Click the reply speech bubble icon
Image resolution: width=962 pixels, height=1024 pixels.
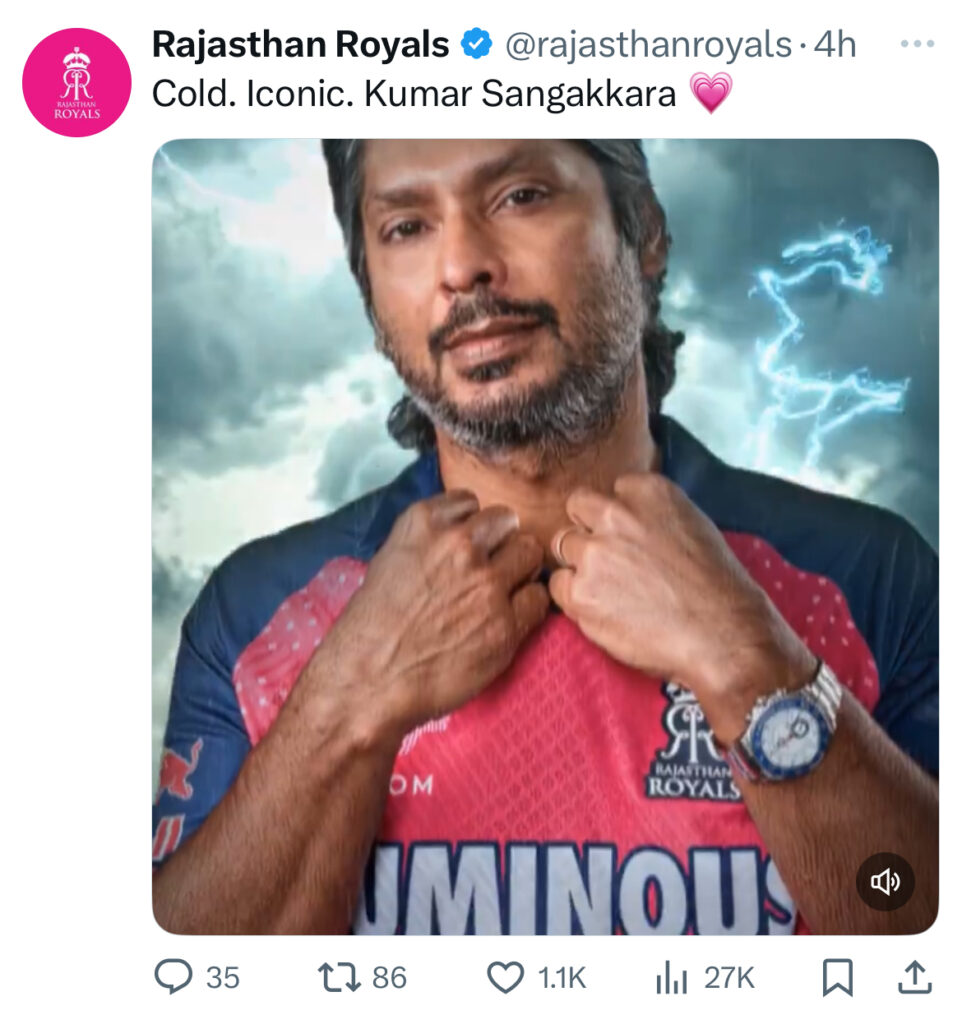coord(173,977)
